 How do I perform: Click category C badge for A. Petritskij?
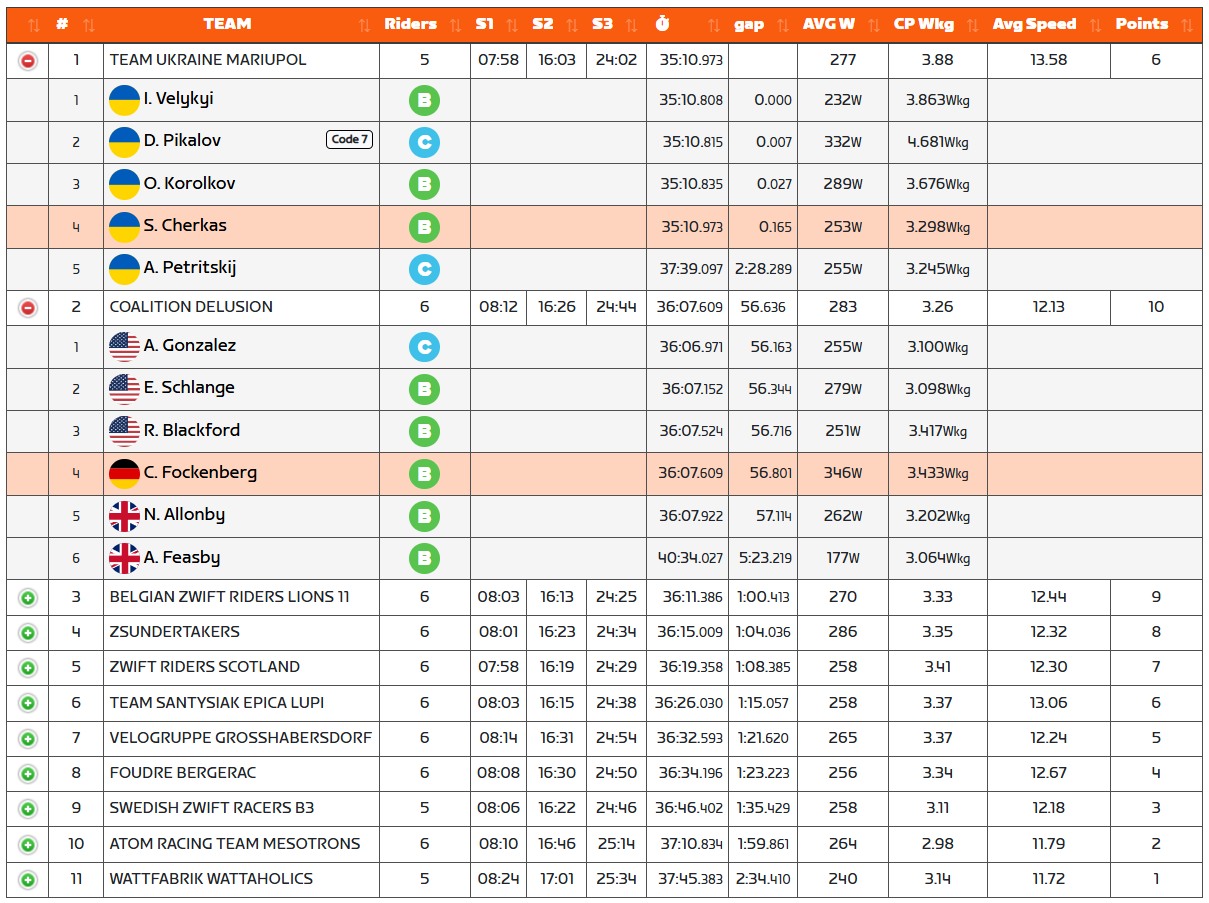coord(424,269)
